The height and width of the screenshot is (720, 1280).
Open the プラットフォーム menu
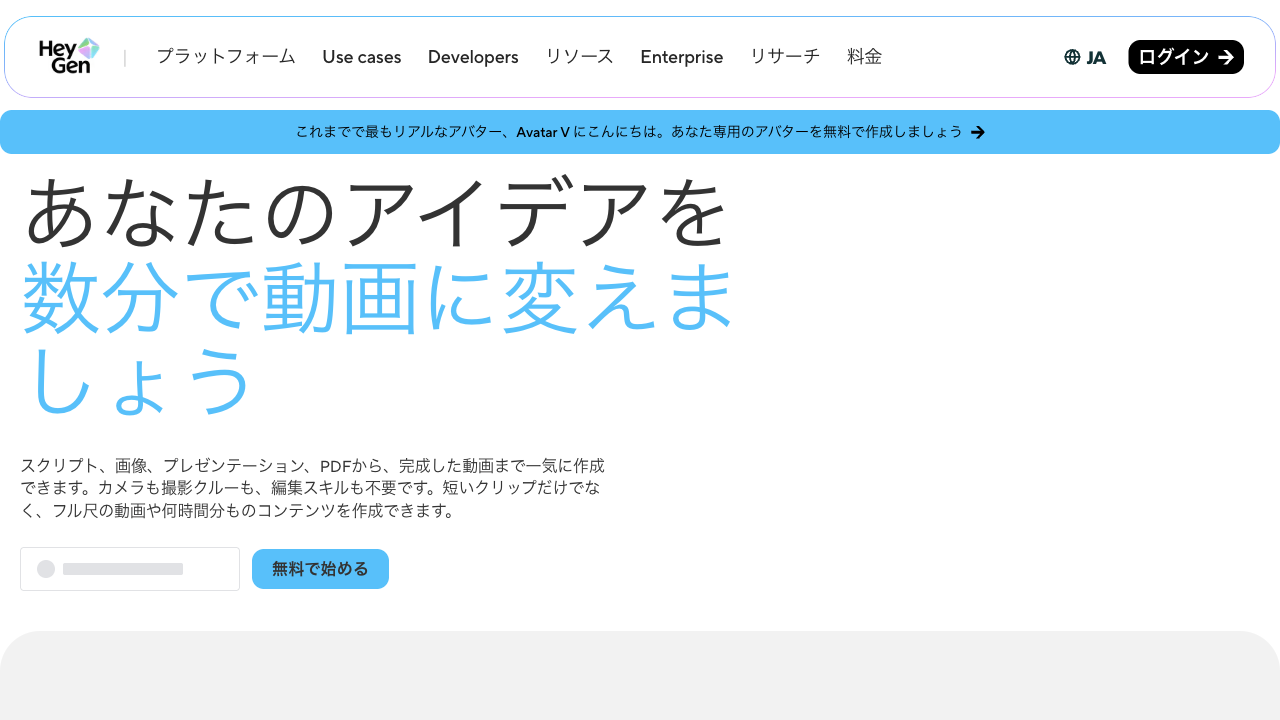pyautogui.click(x=226, y=57)
